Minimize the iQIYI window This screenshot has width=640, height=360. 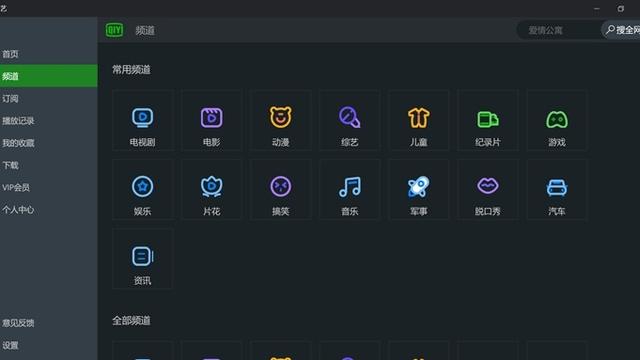tap(597, 9)
